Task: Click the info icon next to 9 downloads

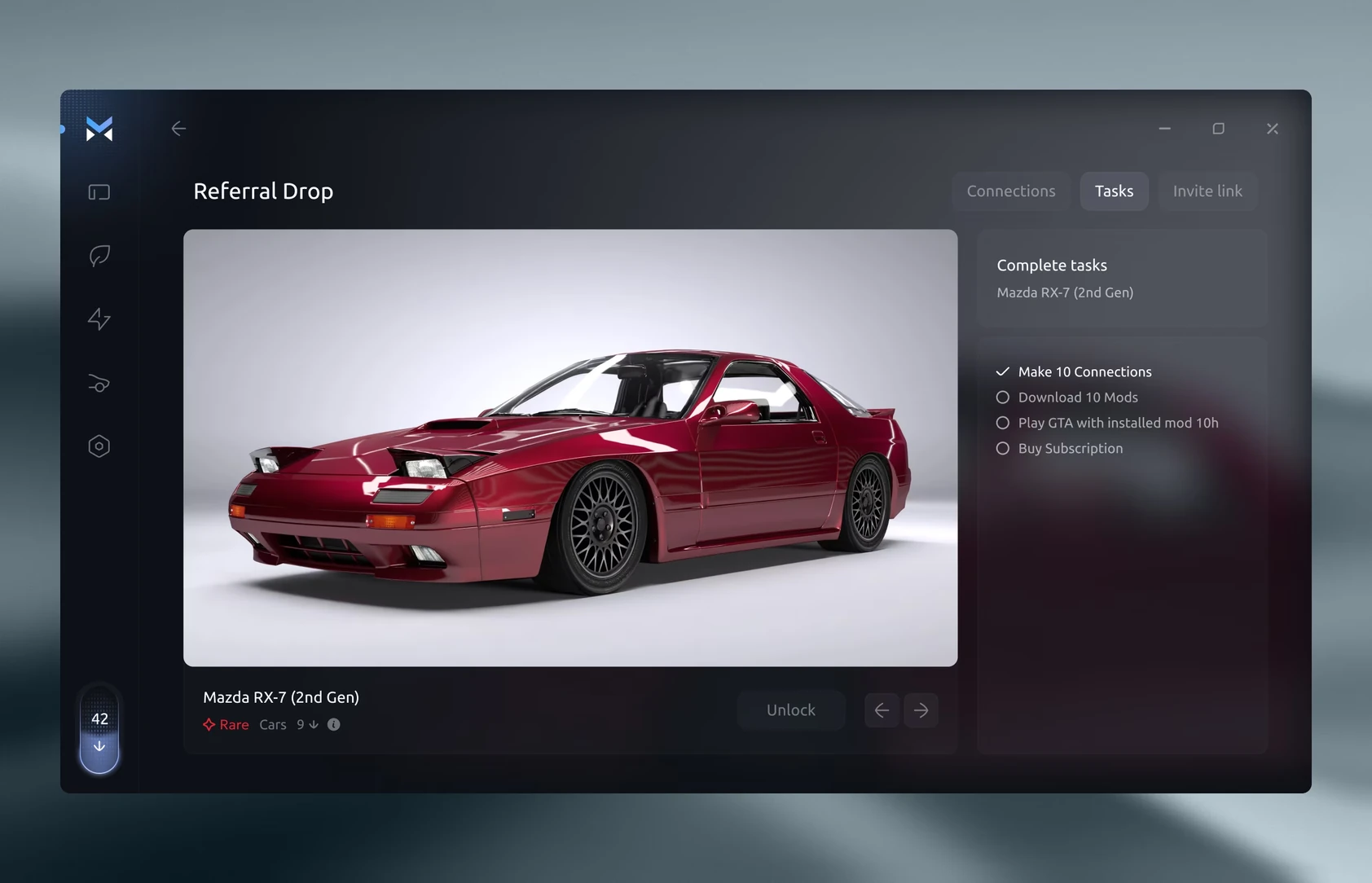Action: point(334,724)
